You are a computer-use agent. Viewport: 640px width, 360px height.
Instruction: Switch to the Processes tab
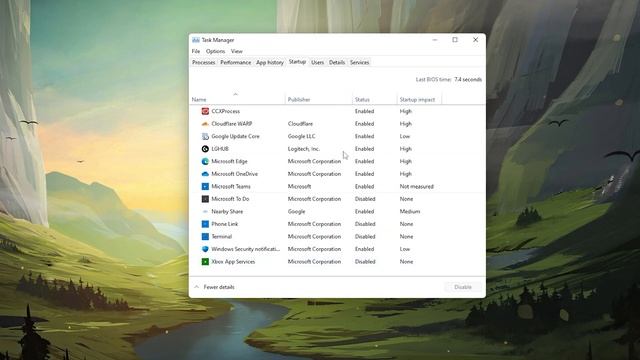coord(204,62)
